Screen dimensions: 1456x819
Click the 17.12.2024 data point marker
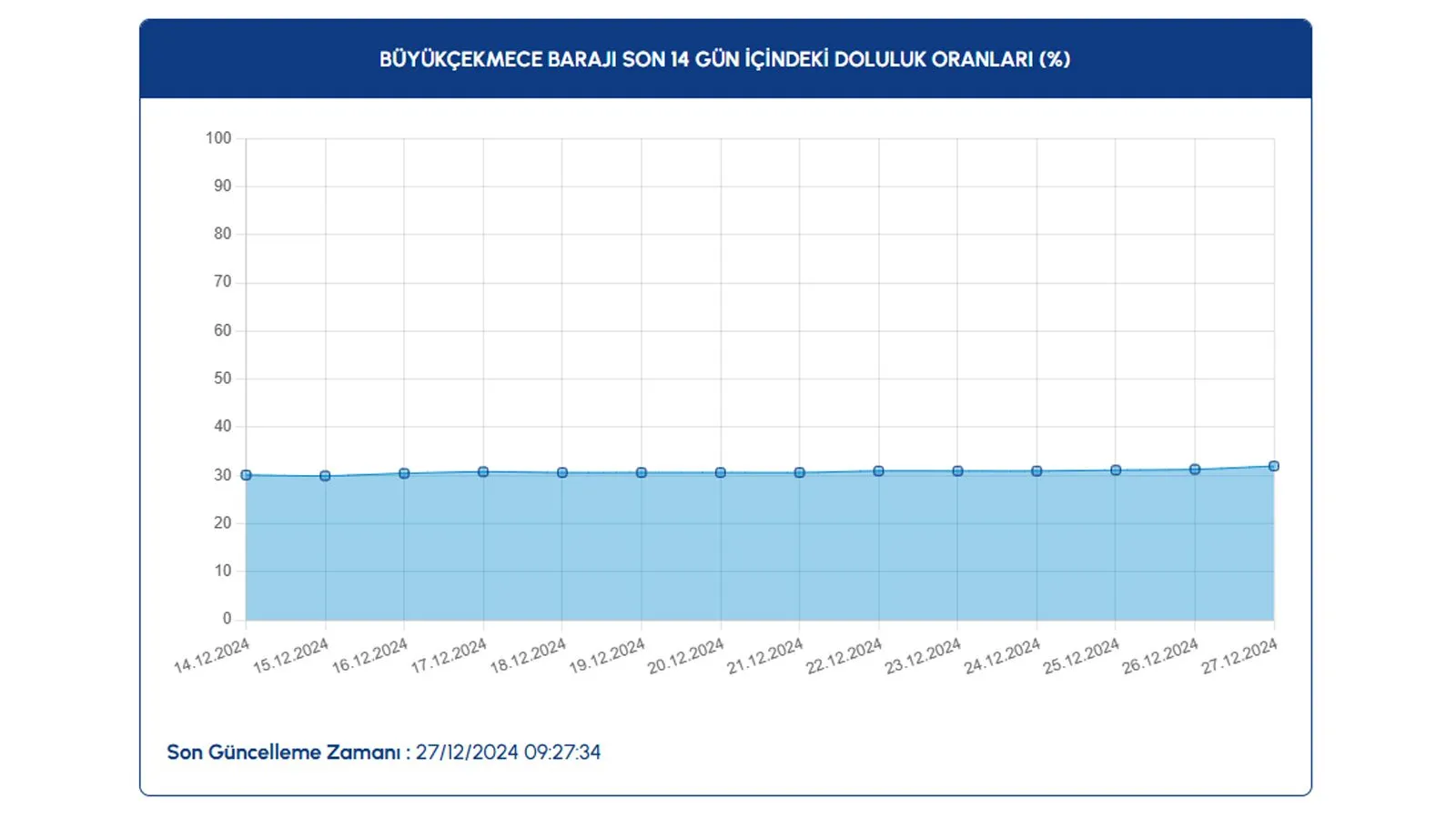(x=483, y=472)
